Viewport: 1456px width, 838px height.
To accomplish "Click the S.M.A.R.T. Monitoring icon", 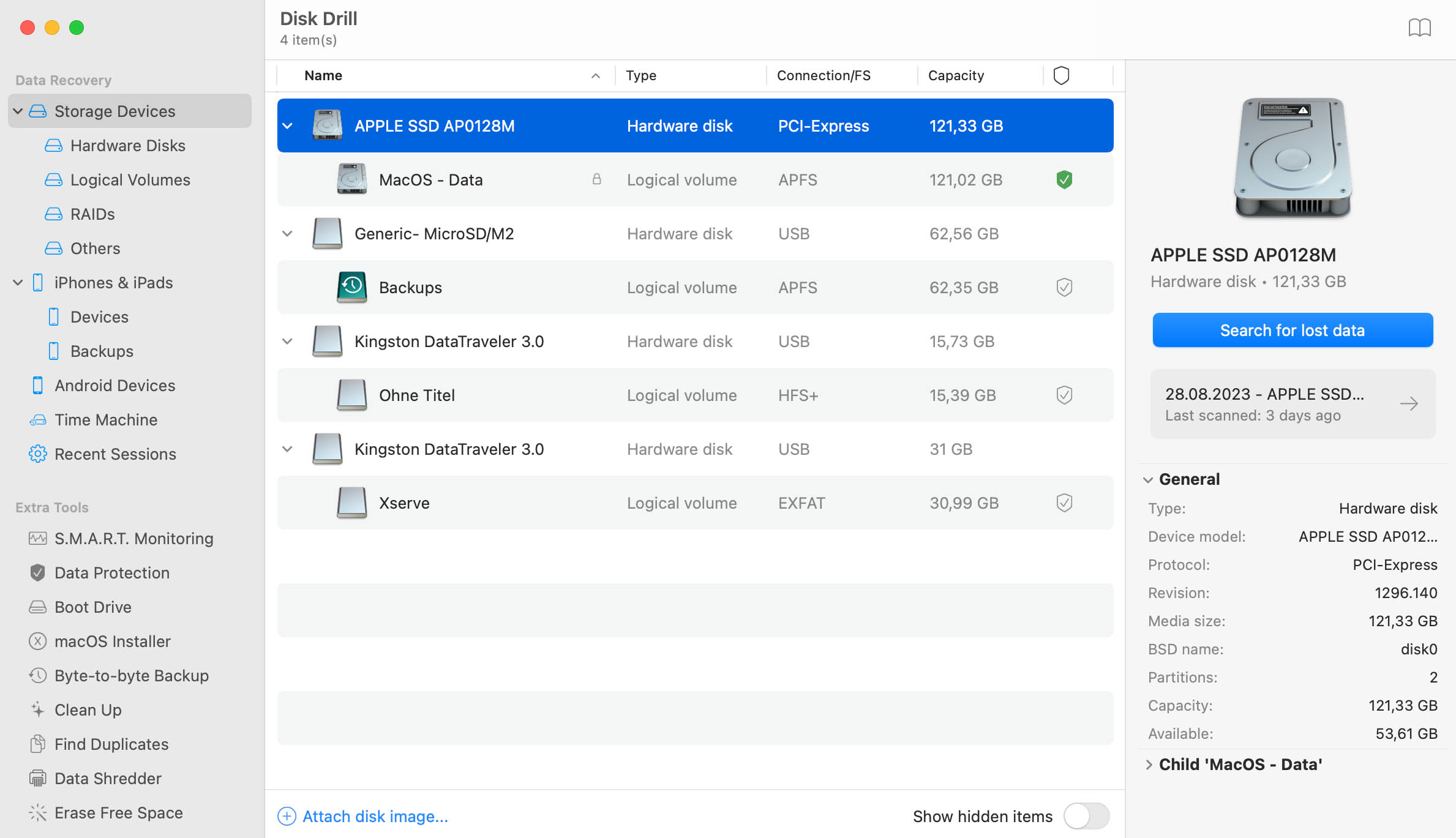I will point(36,539).
